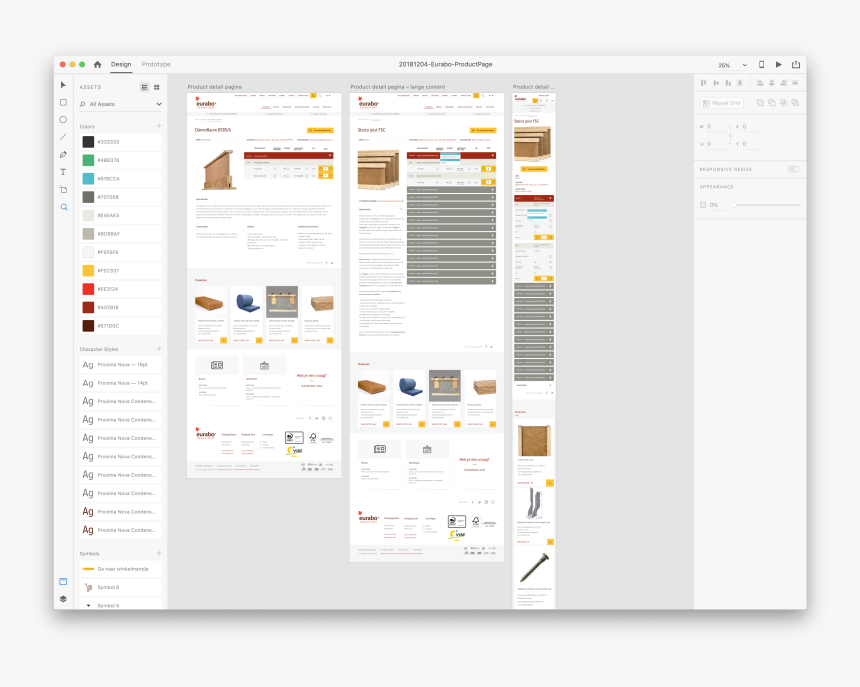
Task: Toggle Responsive Resize switch
Action: point(794,169)
